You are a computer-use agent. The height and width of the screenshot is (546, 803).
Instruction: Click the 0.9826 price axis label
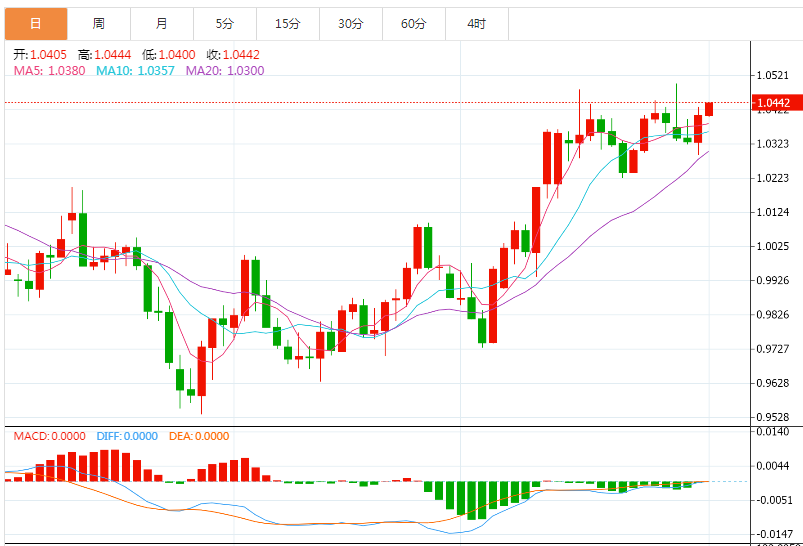point(773,314)
